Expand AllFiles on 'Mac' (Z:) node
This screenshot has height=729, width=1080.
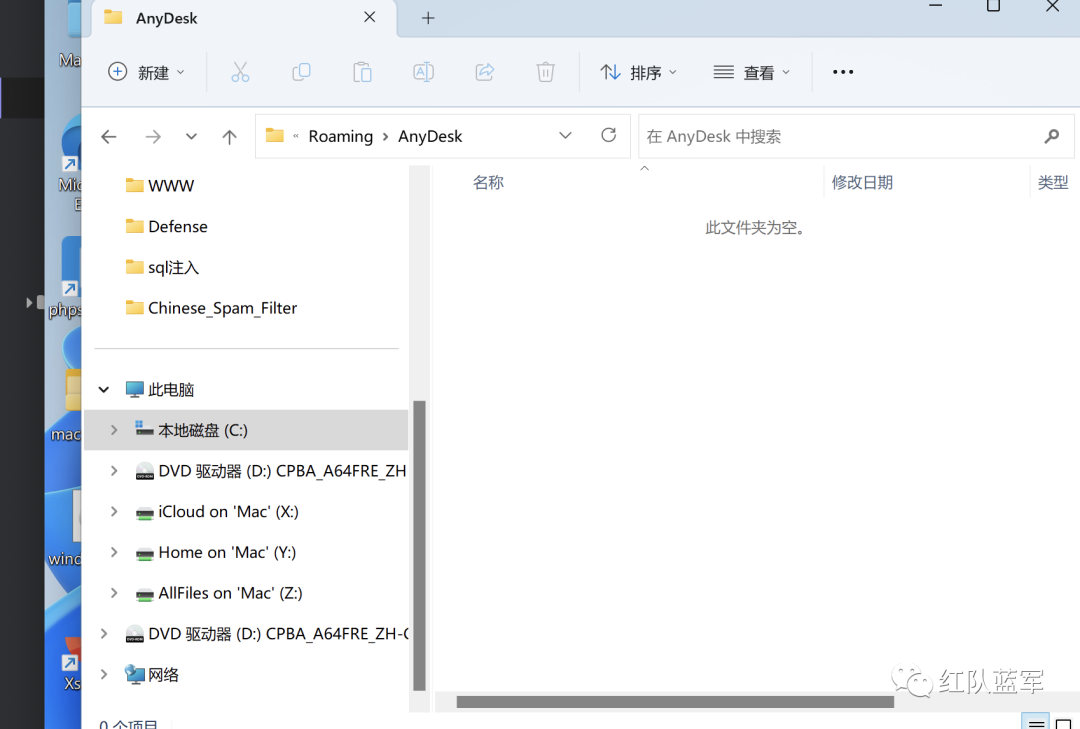click(114, 593)
